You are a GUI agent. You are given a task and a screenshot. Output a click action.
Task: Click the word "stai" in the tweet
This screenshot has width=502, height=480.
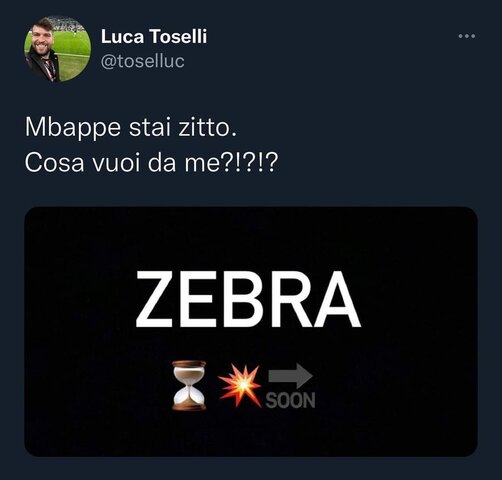147,128
